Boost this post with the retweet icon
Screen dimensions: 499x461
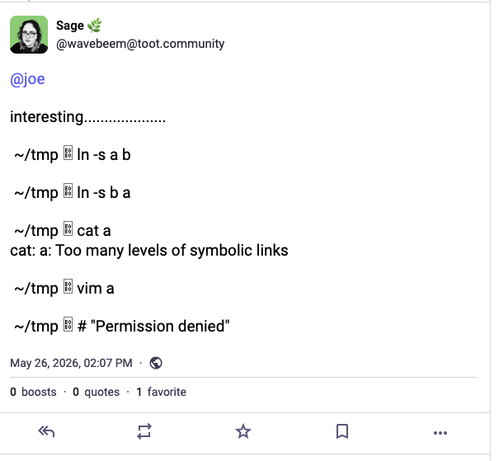pyautogui.click(x=144, y=431)
